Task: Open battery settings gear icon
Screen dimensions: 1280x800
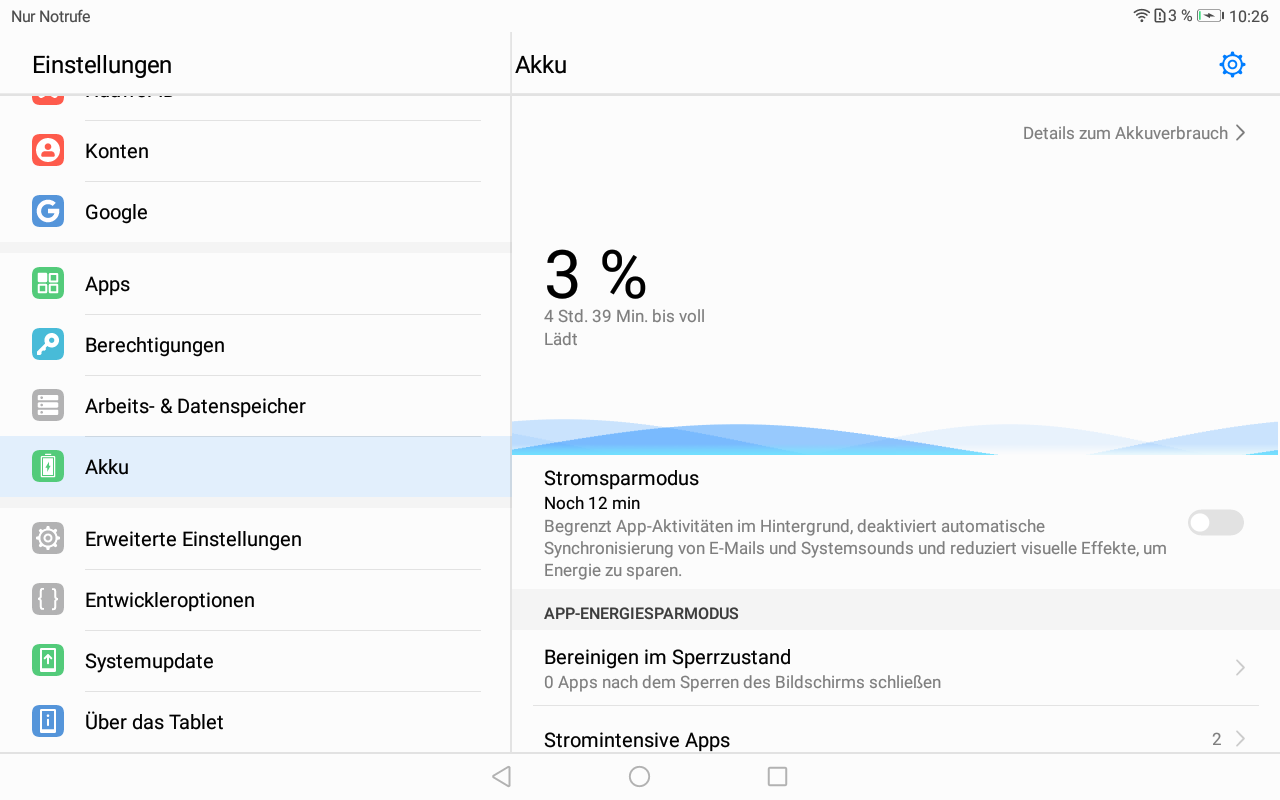Action: pyautogui.click(x=1232, y=65)
